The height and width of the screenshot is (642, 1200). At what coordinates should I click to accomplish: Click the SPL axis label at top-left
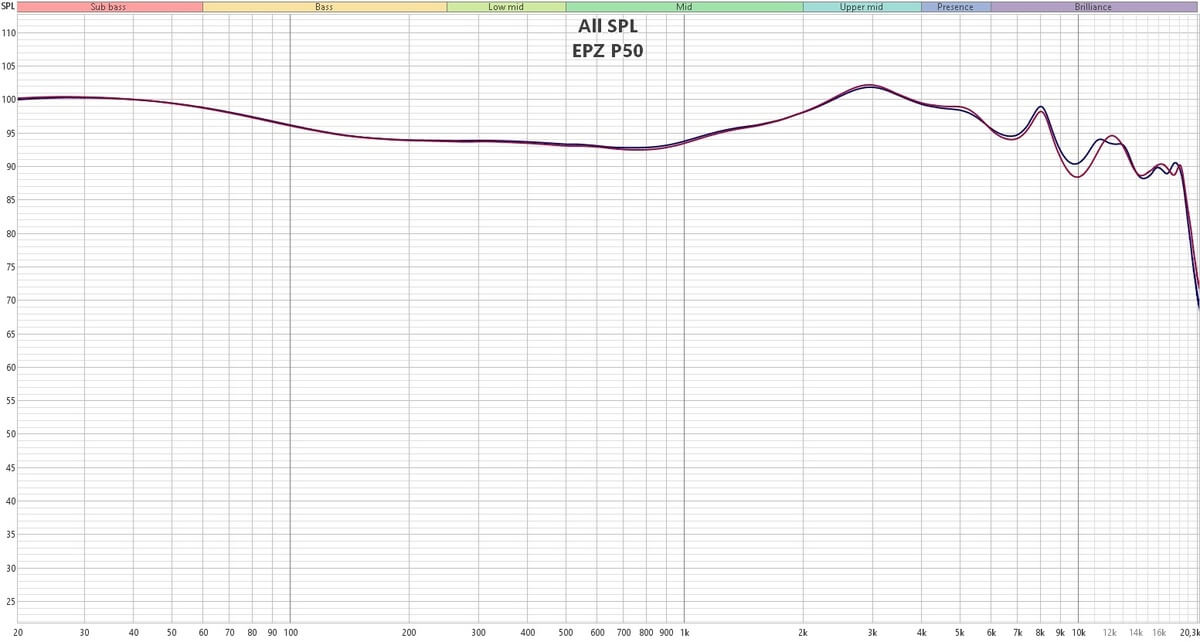point(8,6)
